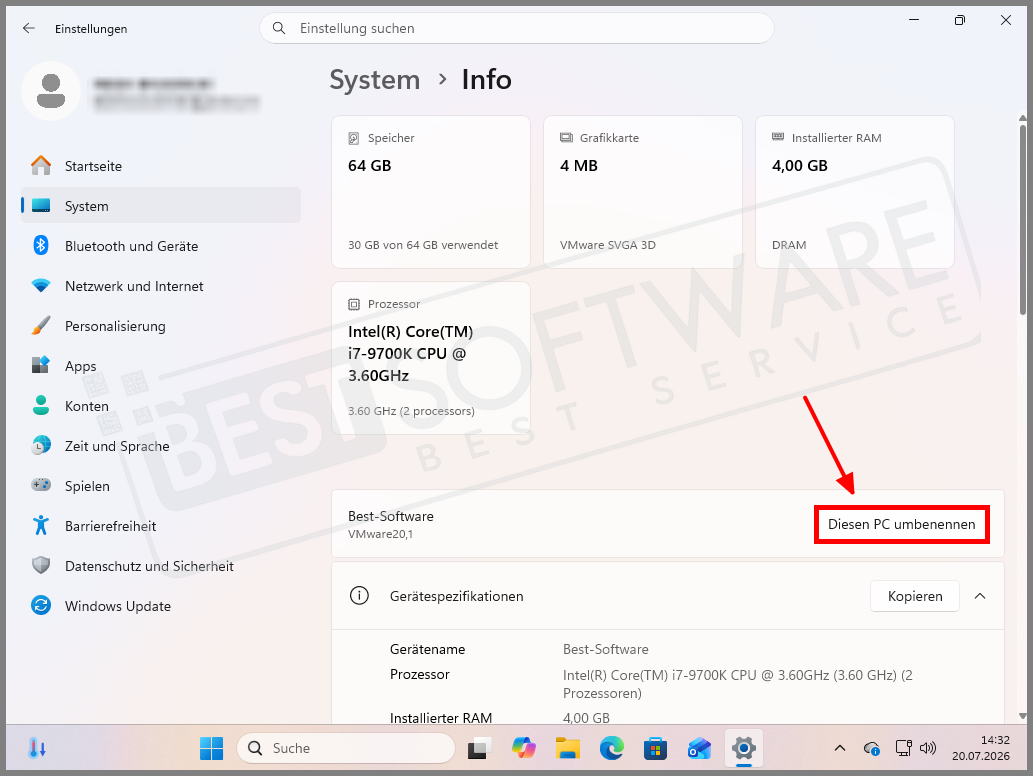Click the Kopieren button
This screenshot has height=776, width=1033.
tap(914, 596)
